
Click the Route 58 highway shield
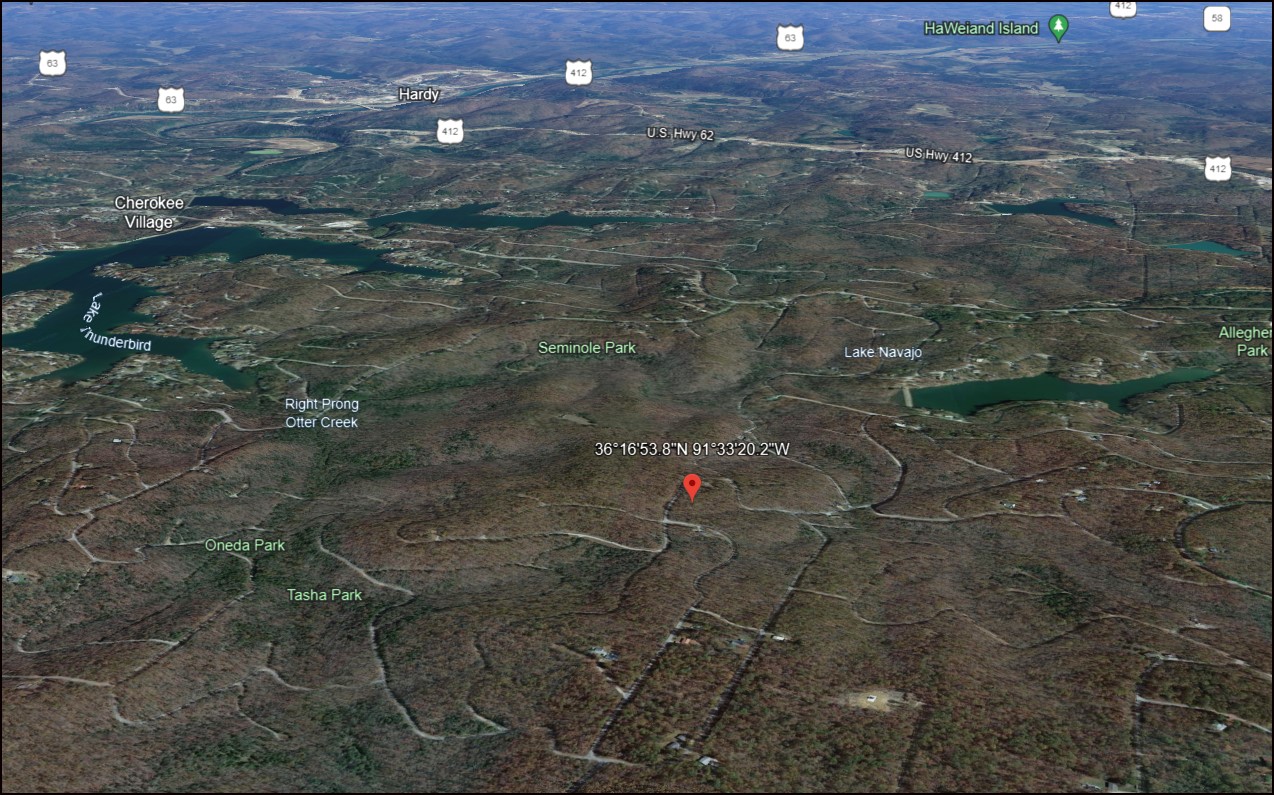1216,18
